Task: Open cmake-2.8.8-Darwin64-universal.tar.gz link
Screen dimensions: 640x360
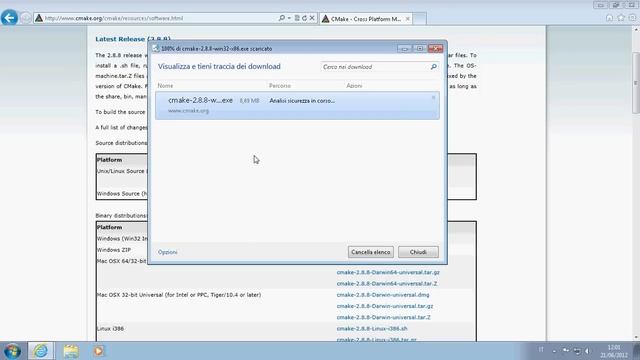Action: click(x=388, y=272)
